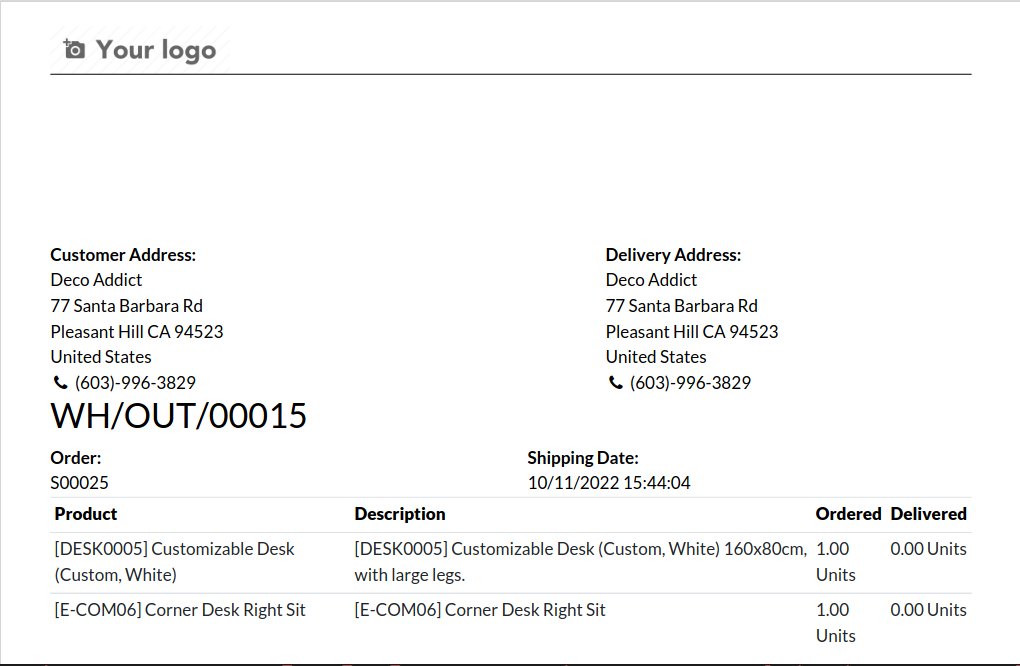
Task: Click the shipping date 10/11/2022 15:44:04
Action: 608,483
